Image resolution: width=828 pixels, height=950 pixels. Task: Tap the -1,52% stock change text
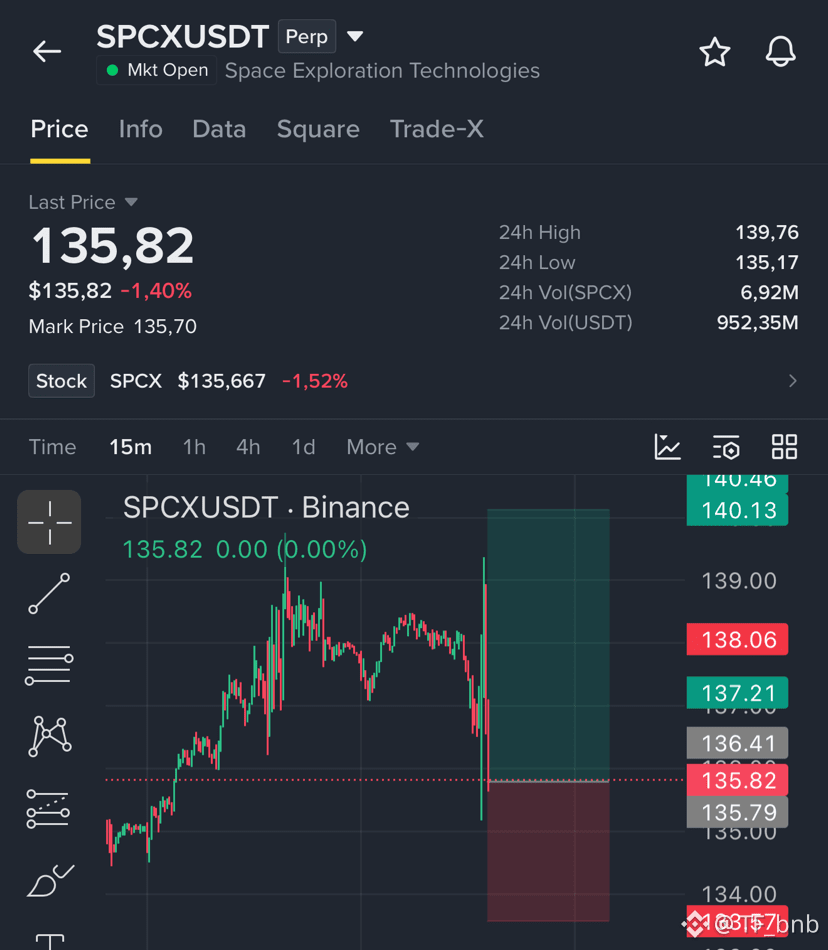315,381
